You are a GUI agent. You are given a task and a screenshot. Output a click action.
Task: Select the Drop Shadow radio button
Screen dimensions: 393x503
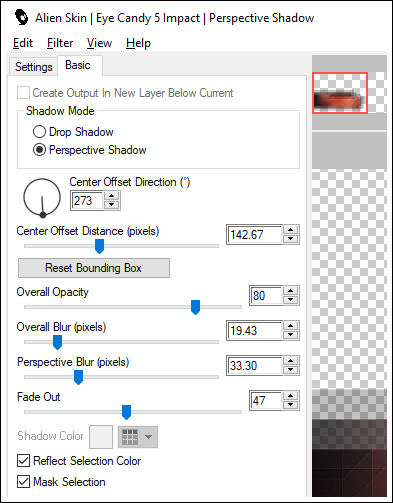39,132
